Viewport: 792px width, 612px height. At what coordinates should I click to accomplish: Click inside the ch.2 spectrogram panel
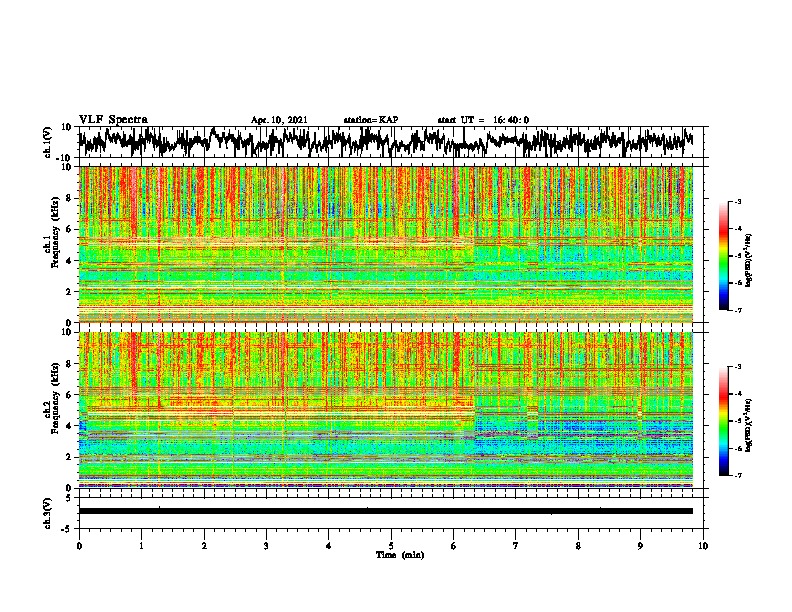[x=386, y=410]
